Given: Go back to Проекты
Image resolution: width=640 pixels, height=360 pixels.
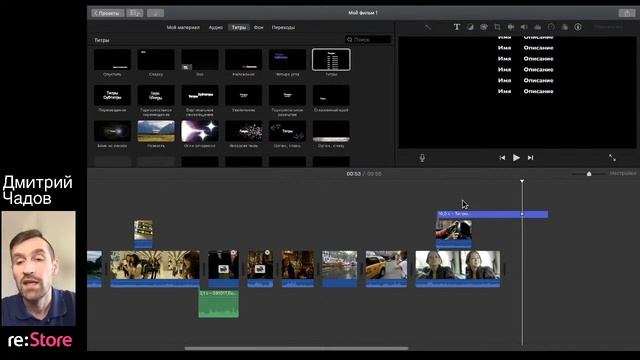Looking at the screenshot, I should pos(107,13).
